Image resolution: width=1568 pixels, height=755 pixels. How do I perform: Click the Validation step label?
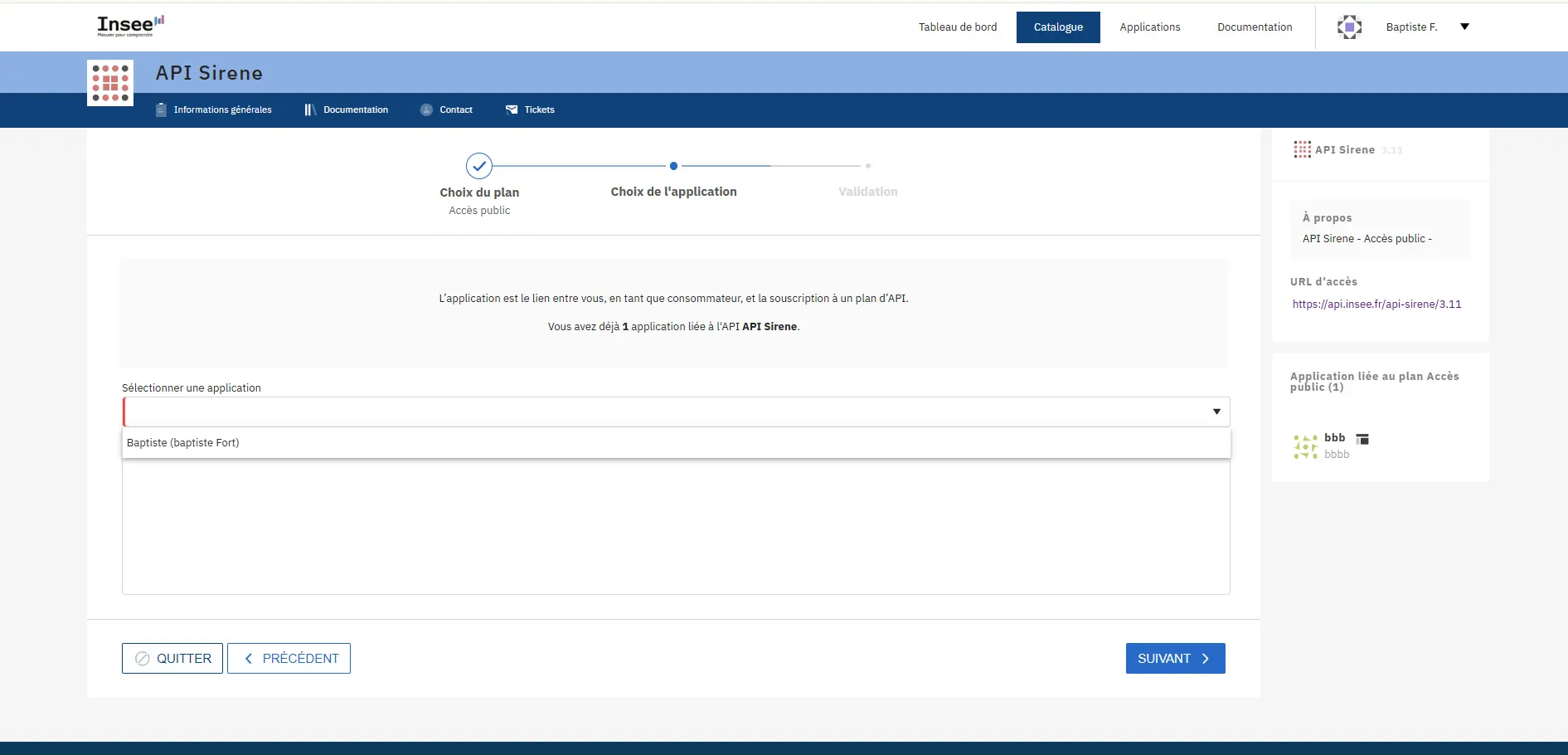(x=868, y=192)
